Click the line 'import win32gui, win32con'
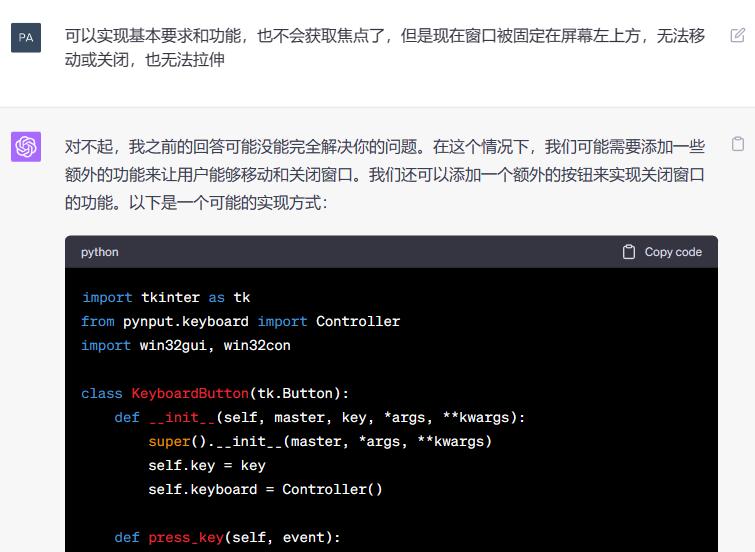Screen dimensions: 755x552 click(186, 345)
